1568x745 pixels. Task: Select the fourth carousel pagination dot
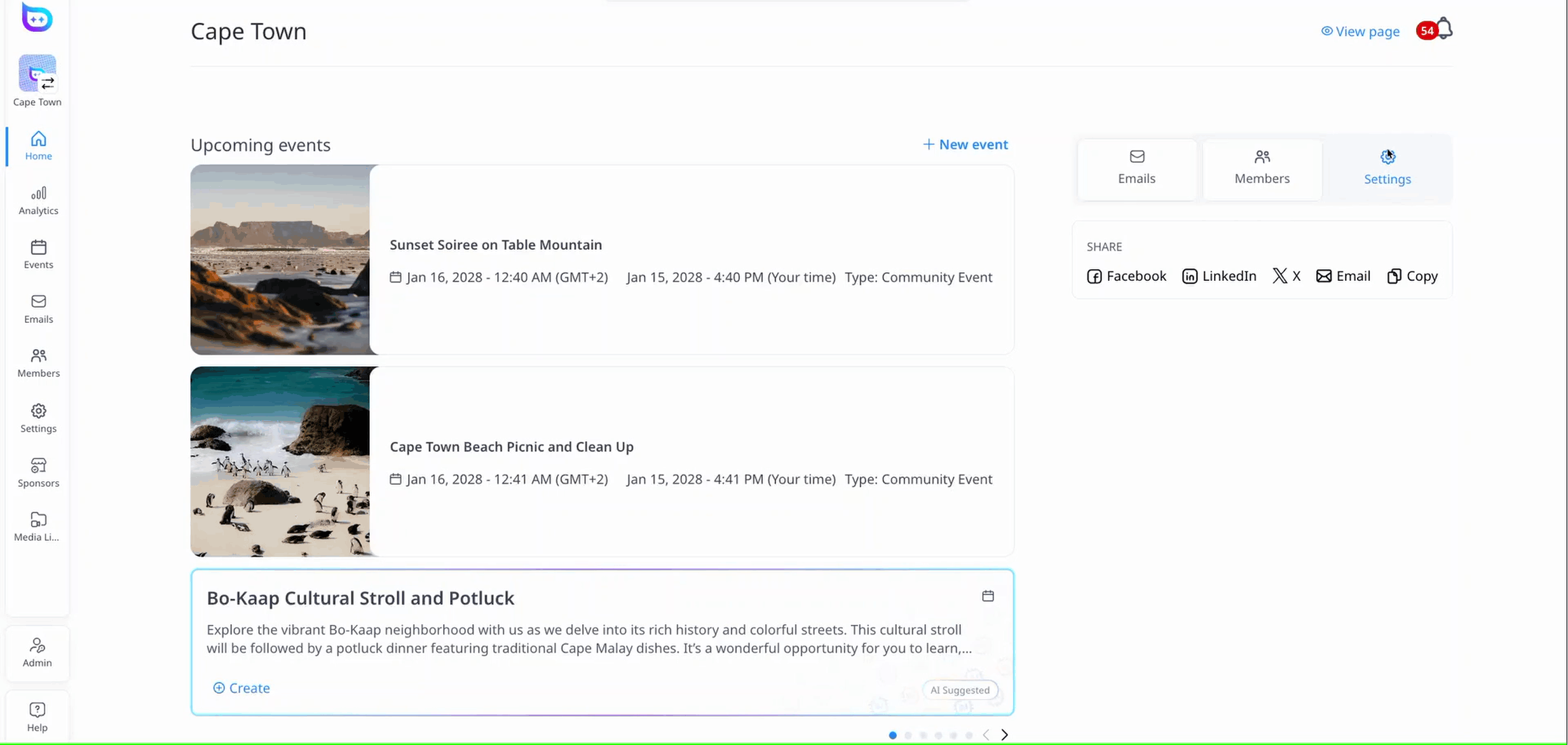point(938,735)
